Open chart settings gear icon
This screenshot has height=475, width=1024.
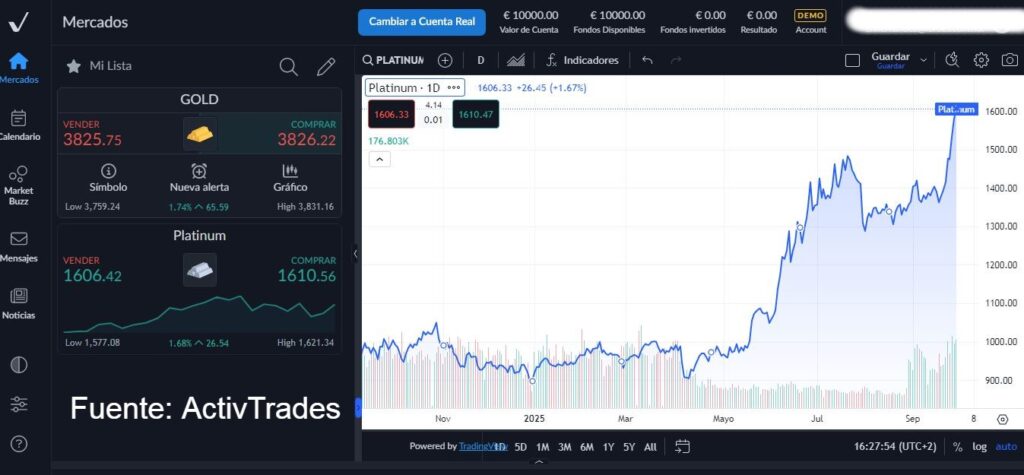pyautogui.click(x=981, y=60)
